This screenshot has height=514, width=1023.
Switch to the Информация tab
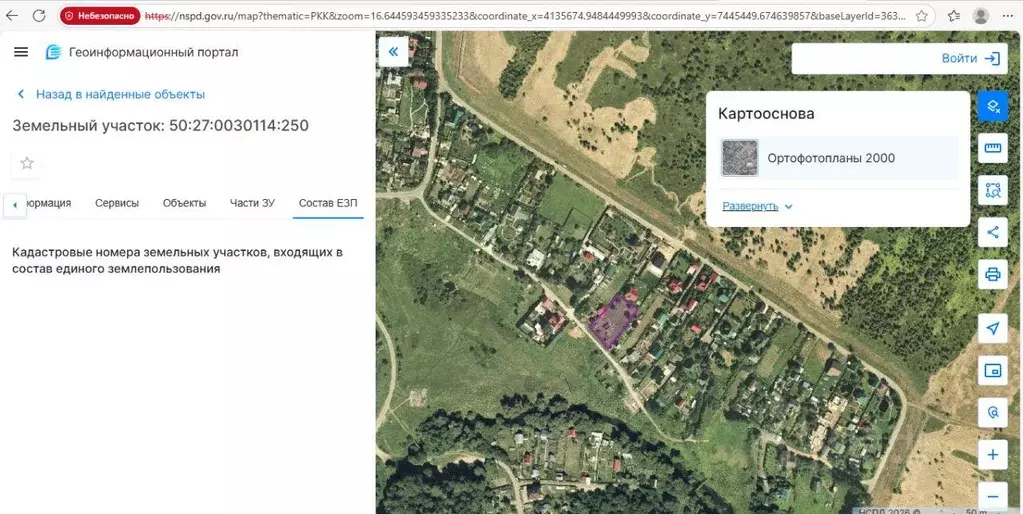tap(49, 203)
